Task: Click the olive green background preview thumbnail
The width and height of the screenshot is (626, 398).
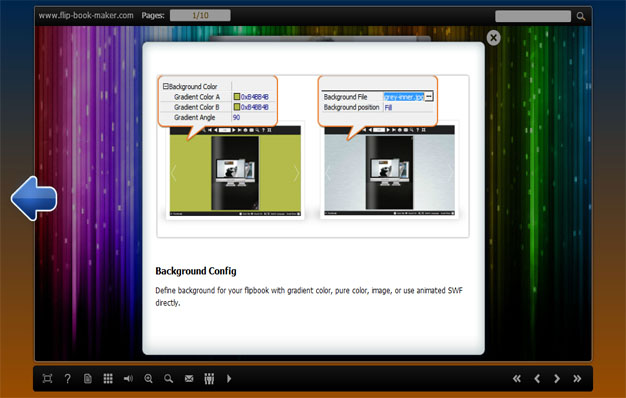Action: point(235,171)
